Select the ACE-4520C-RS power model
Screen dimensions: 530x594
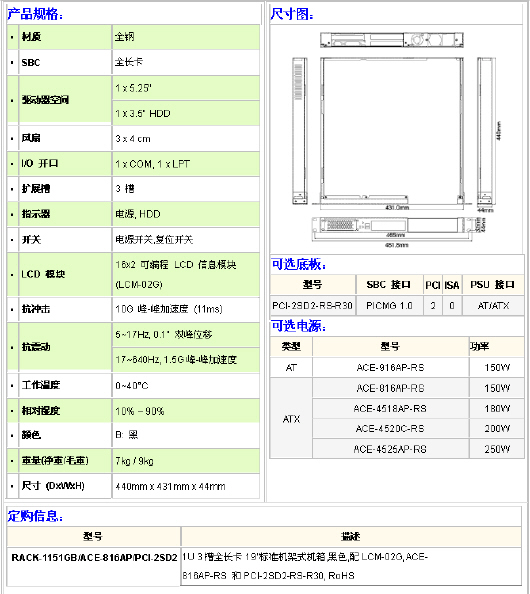pyautogui.click(x=391, y=429)
